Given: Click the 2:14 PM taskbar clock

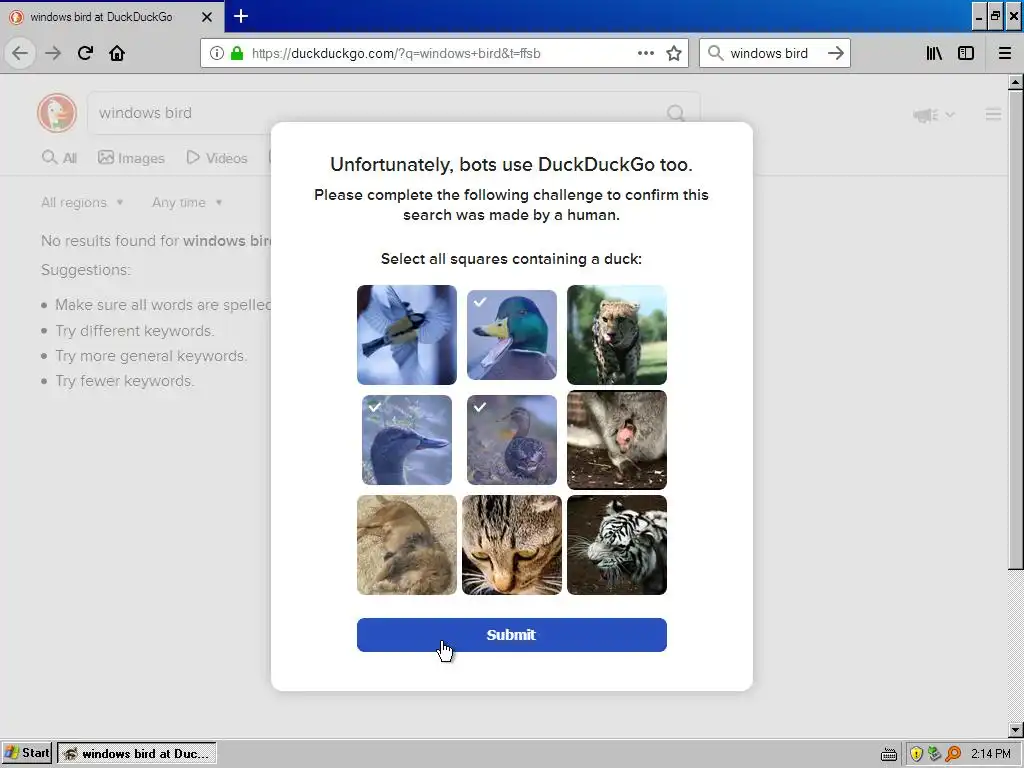Looking at the screenshot, I should coord(991,754).
